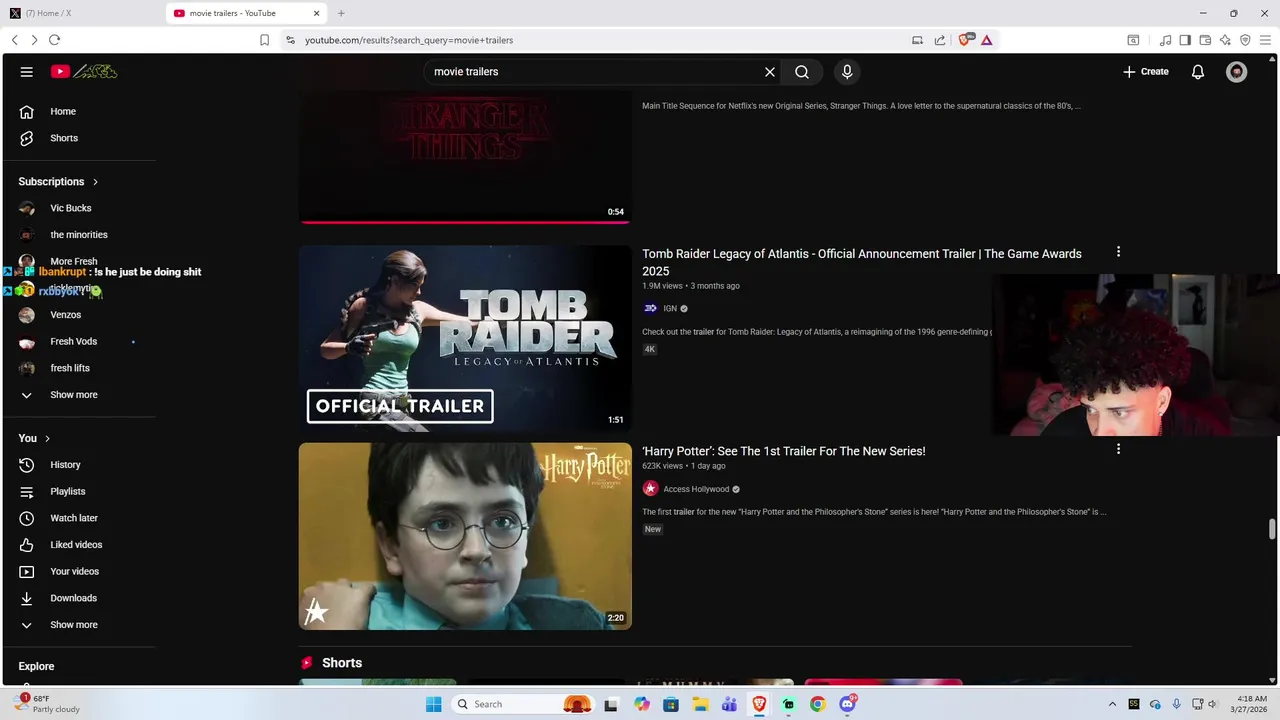Visit the Access Hollywood channel
Viewport: 1280px width, 720px height.
click(x=696, y=489)
